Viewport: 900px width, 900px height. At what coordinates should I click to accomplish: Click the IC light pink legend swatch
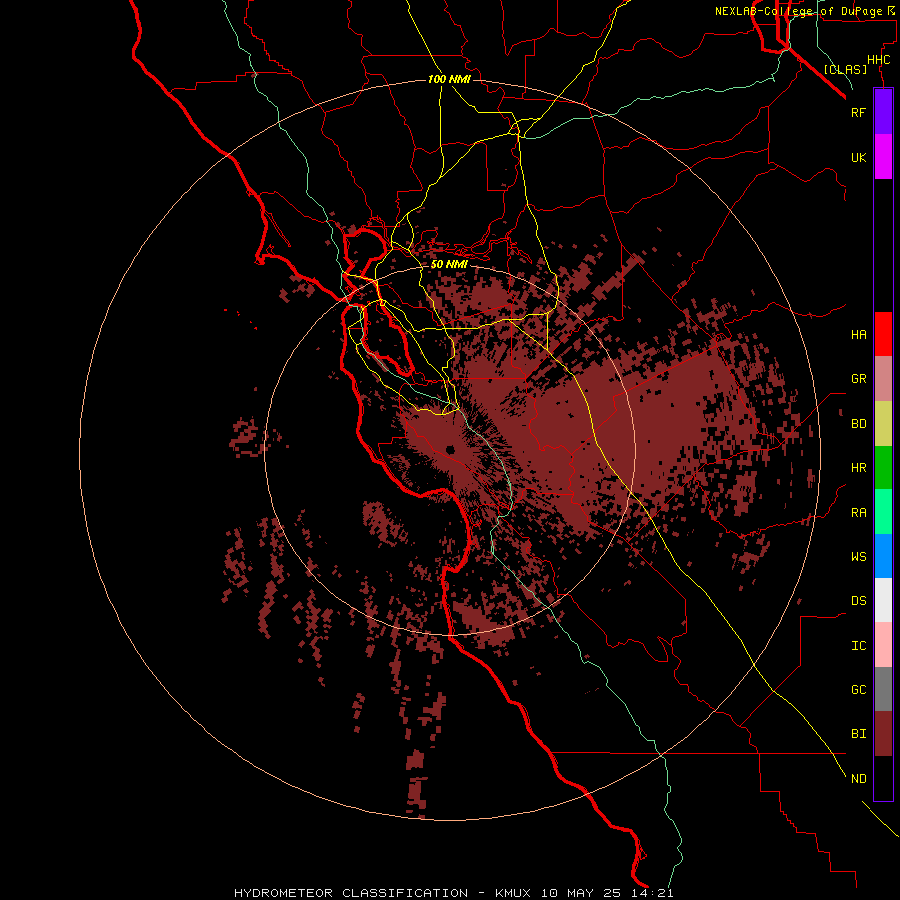(883, 645)
